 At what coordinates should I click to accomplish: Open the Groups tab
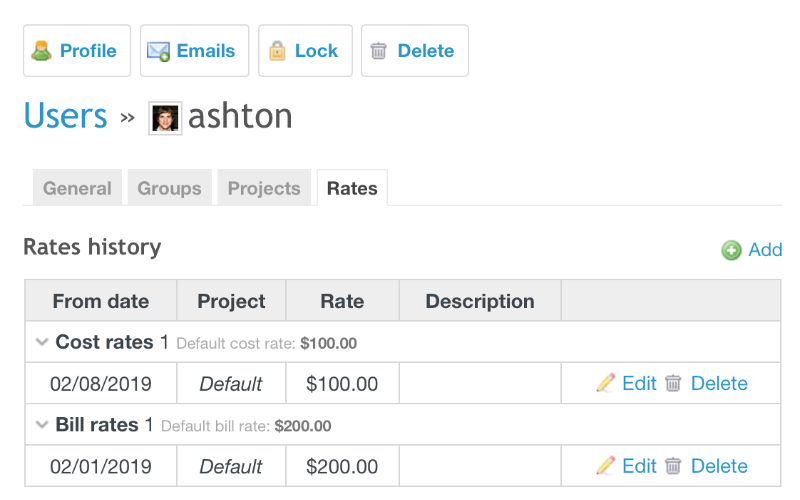pos(169,188)
